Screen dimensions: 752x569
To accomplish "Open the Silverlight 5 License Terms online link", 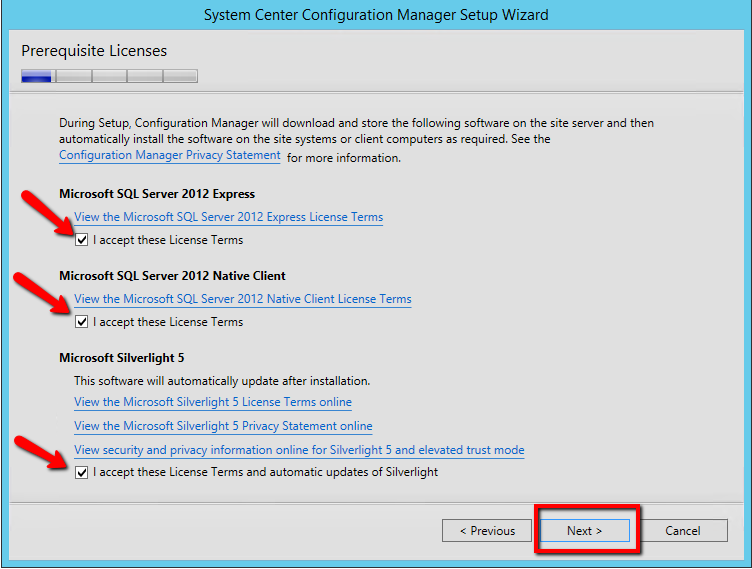I will (x=213, y=402).
